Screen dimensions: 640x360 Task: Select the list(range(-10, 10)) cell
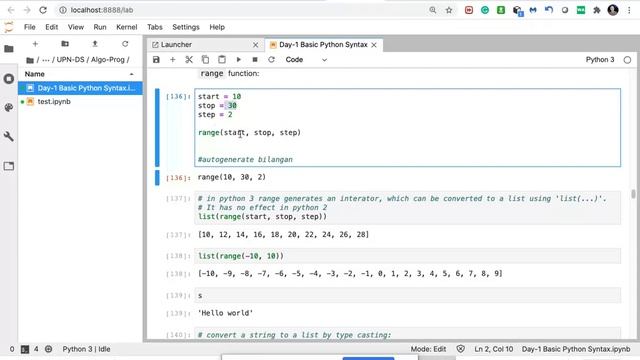[x=407, y=256]
